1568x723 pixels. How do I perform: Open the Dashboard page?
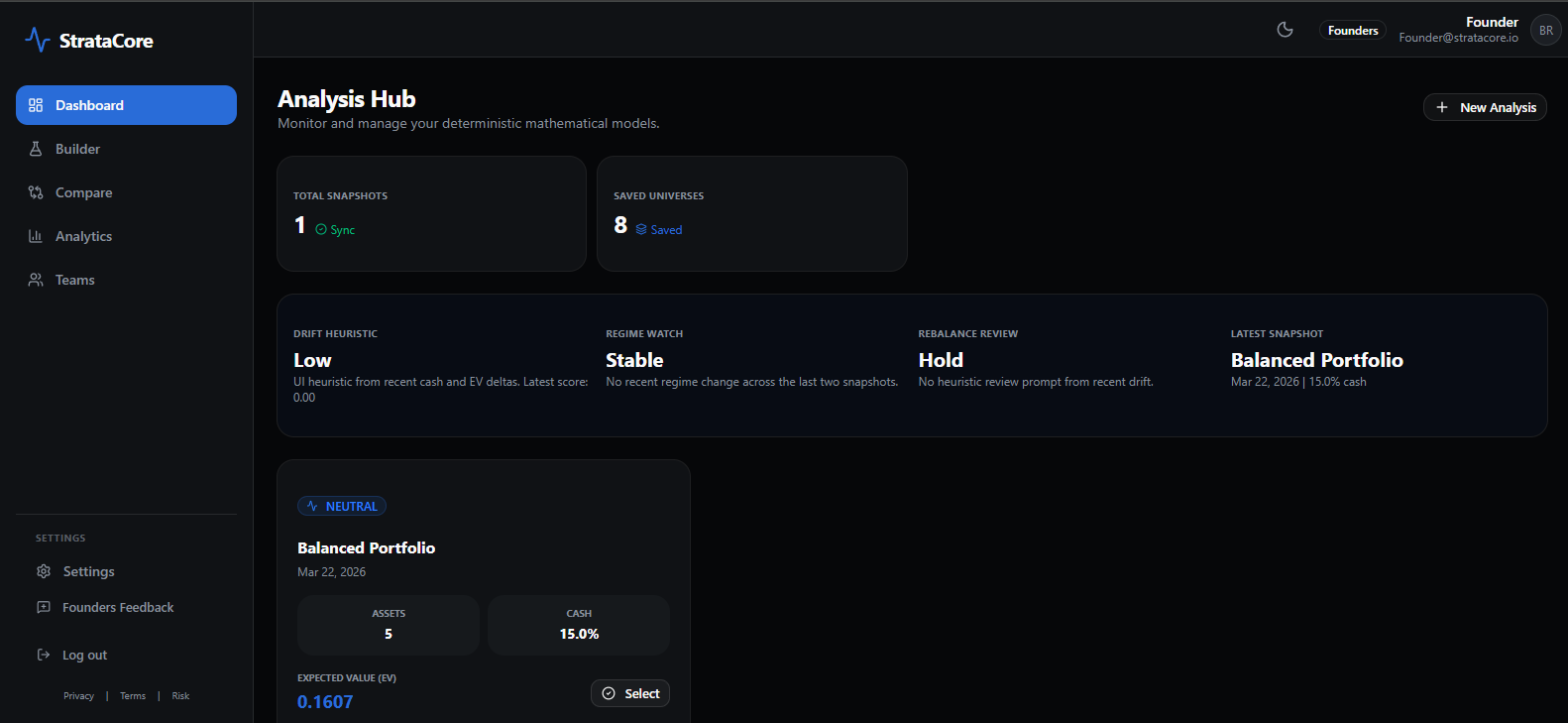(x=126, y=105)
